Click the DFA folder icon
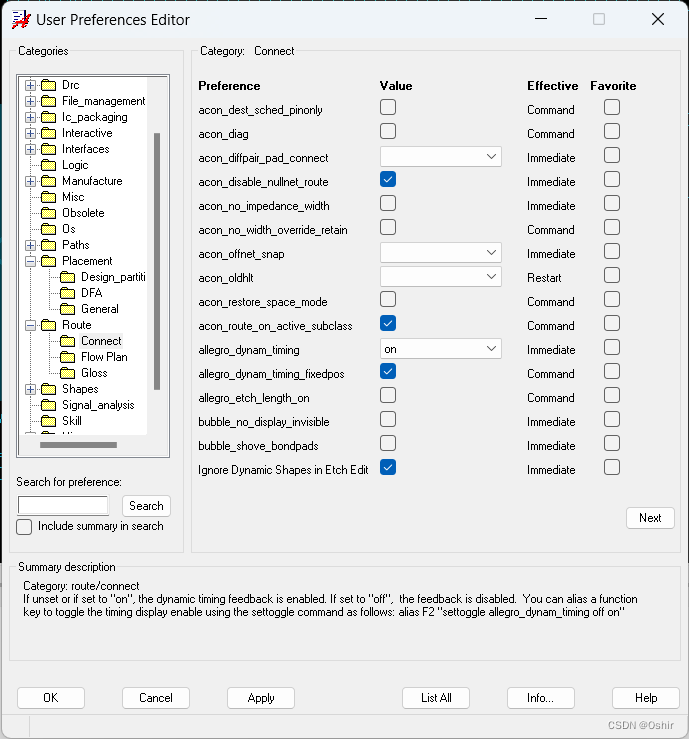Viewport: 689px width, 739px height. click(x=67, y=293)
